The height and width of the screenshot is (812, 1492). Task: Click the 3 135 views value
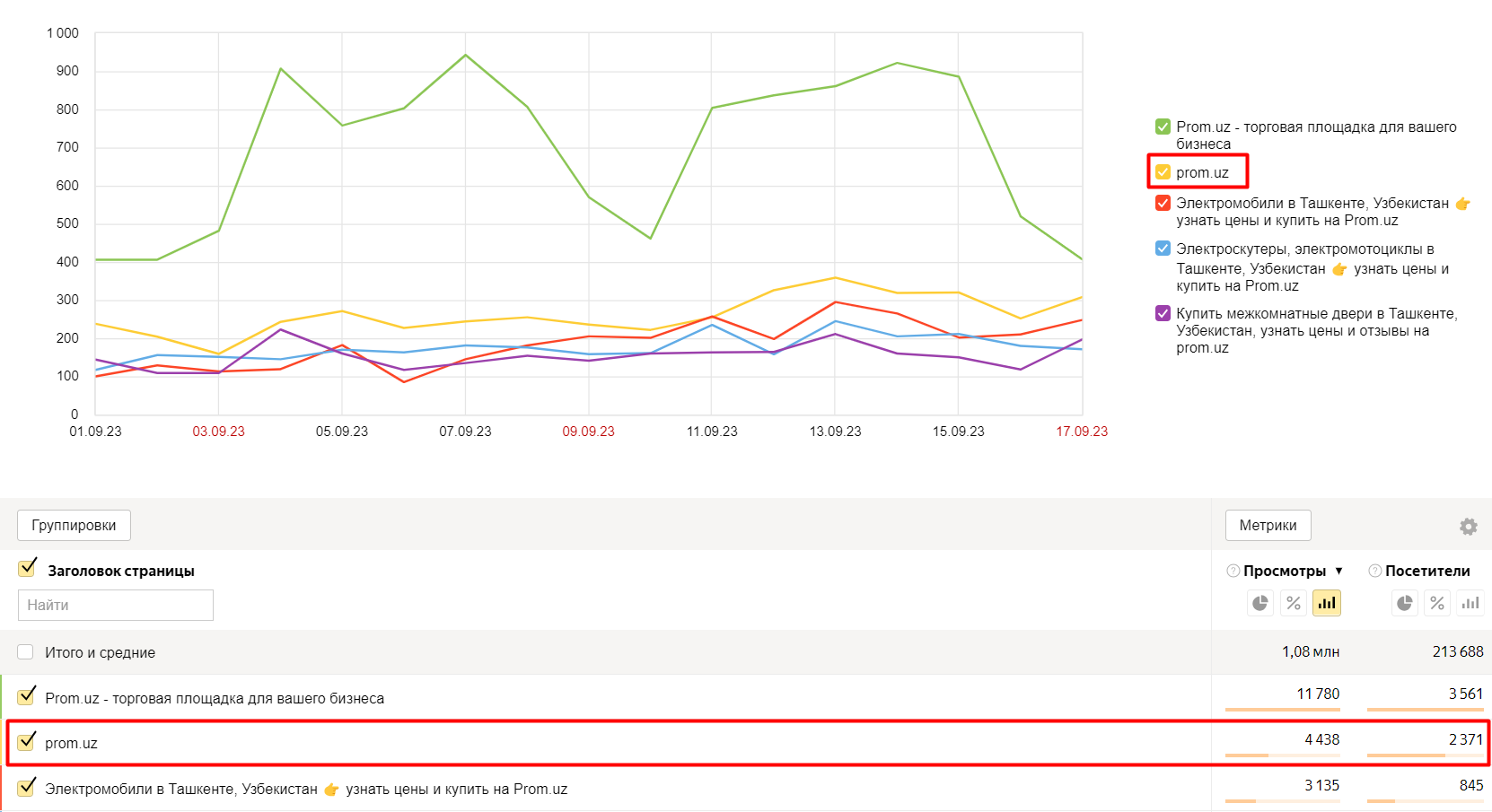[1322, 786]
